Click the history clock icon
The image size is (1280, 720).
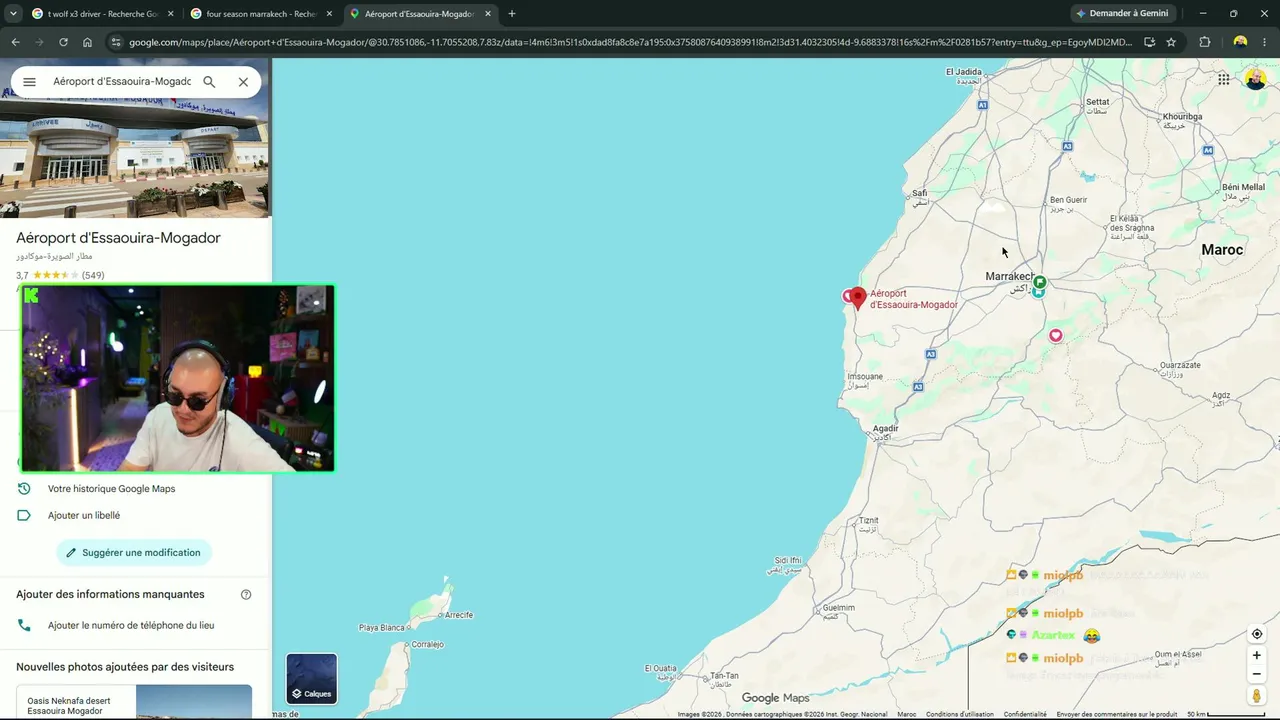click(24, 489)
